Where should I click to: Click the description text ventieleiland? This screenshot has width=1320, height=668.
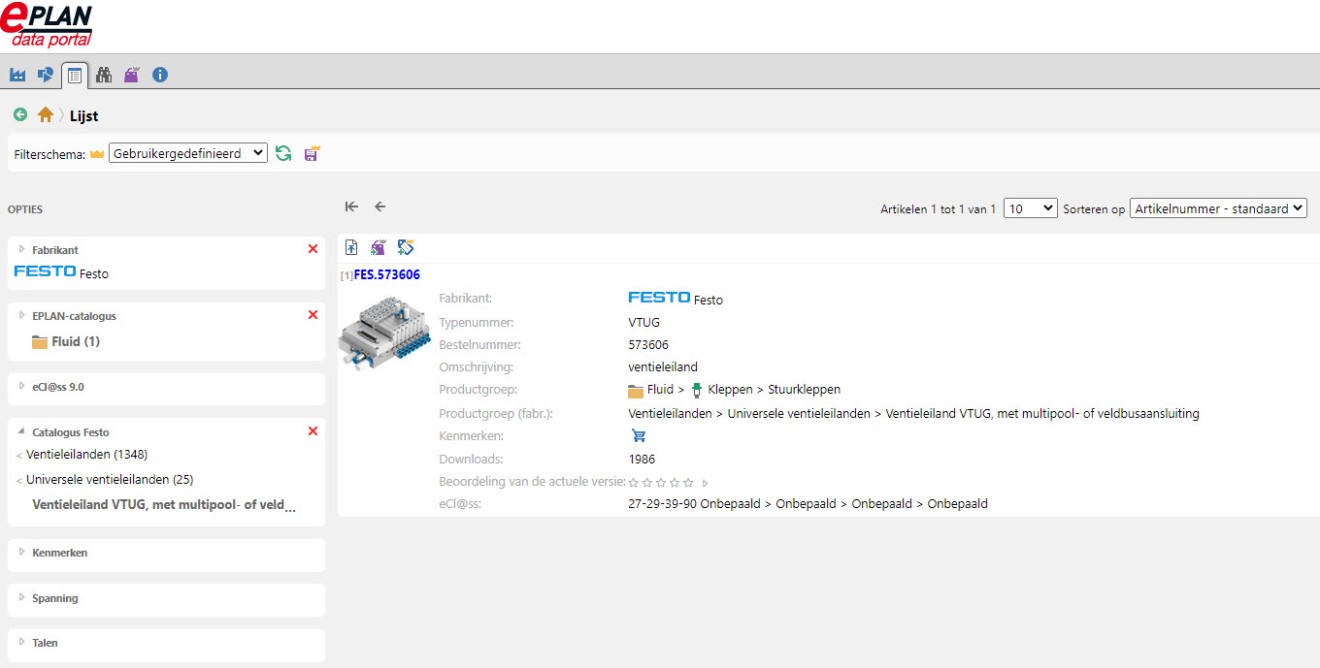[x=663, y=367]
